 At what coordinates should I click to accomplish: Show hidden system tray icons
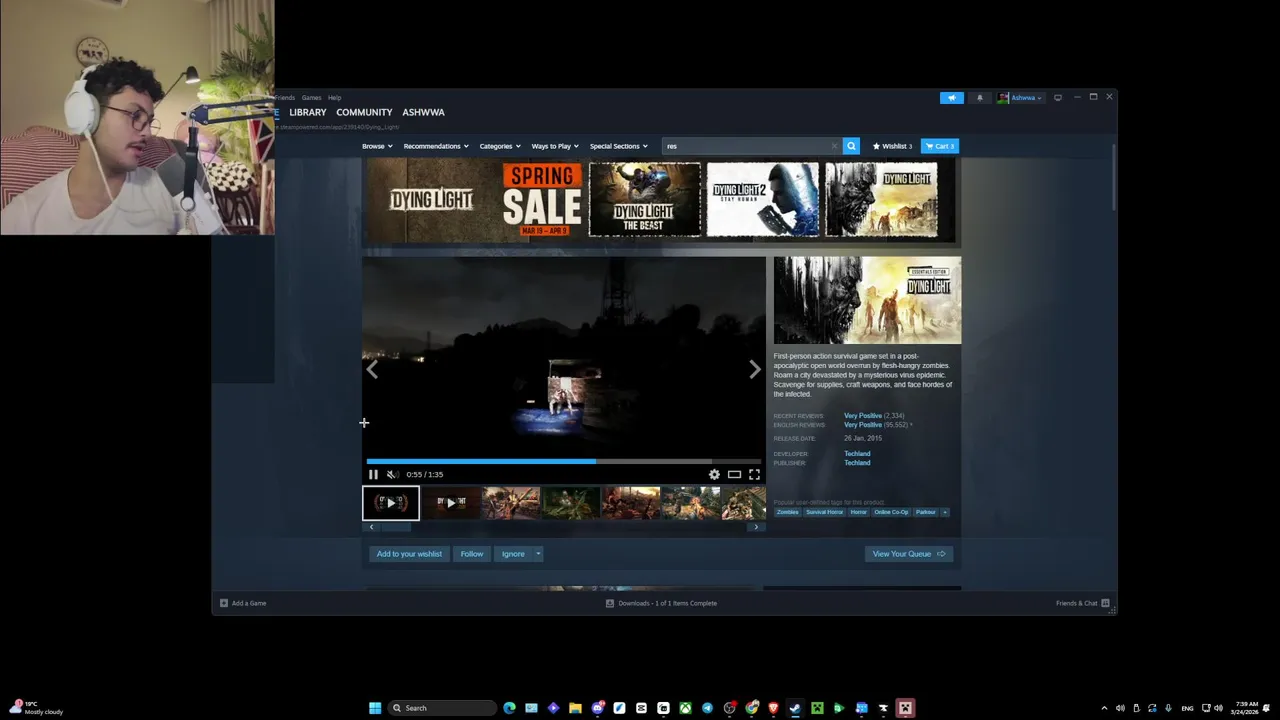1104,708
